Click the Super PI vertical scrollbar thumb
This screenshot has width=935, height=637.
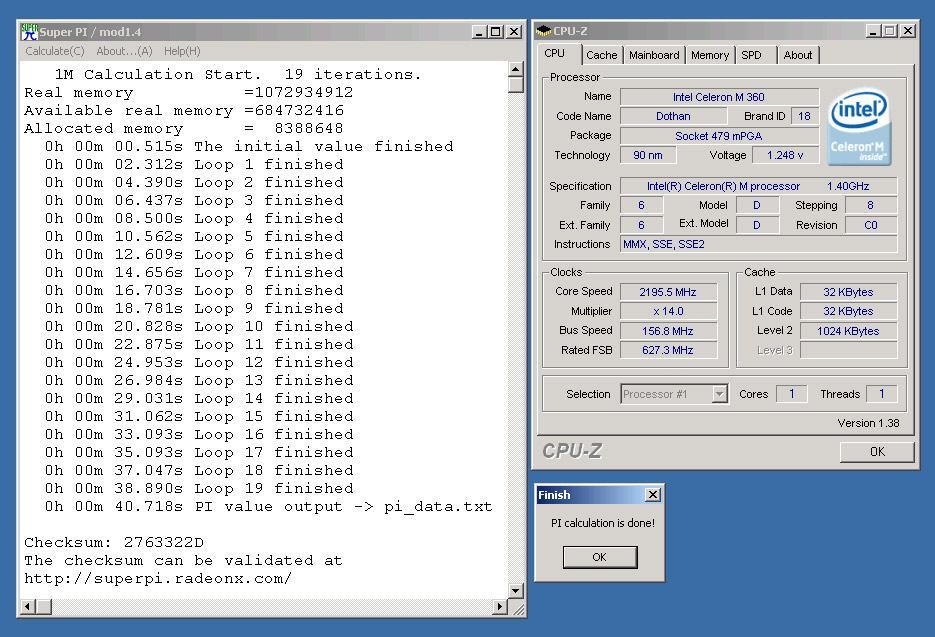point(516,85)
